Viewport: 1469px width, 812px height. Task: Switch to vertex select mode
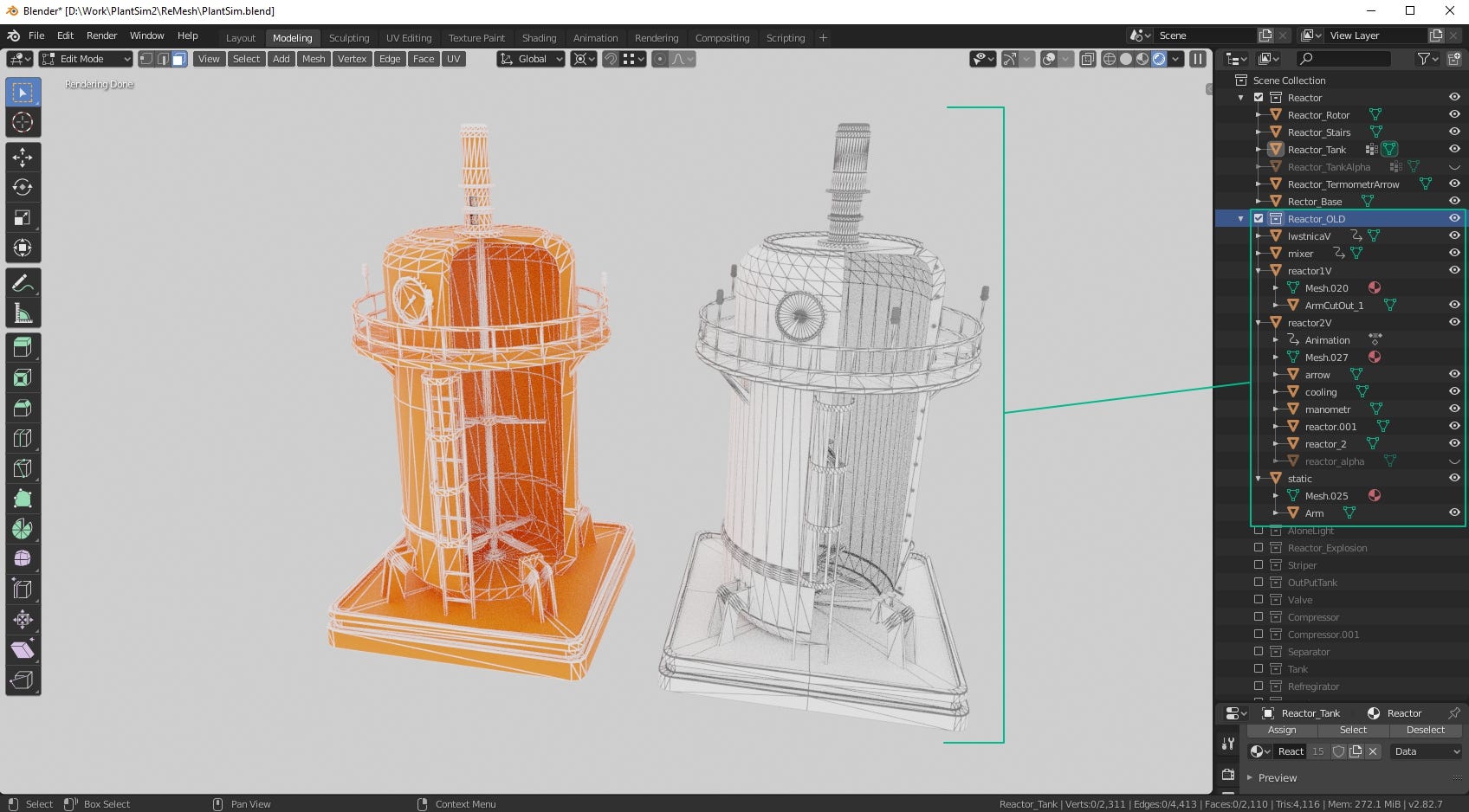pos(146,59)
